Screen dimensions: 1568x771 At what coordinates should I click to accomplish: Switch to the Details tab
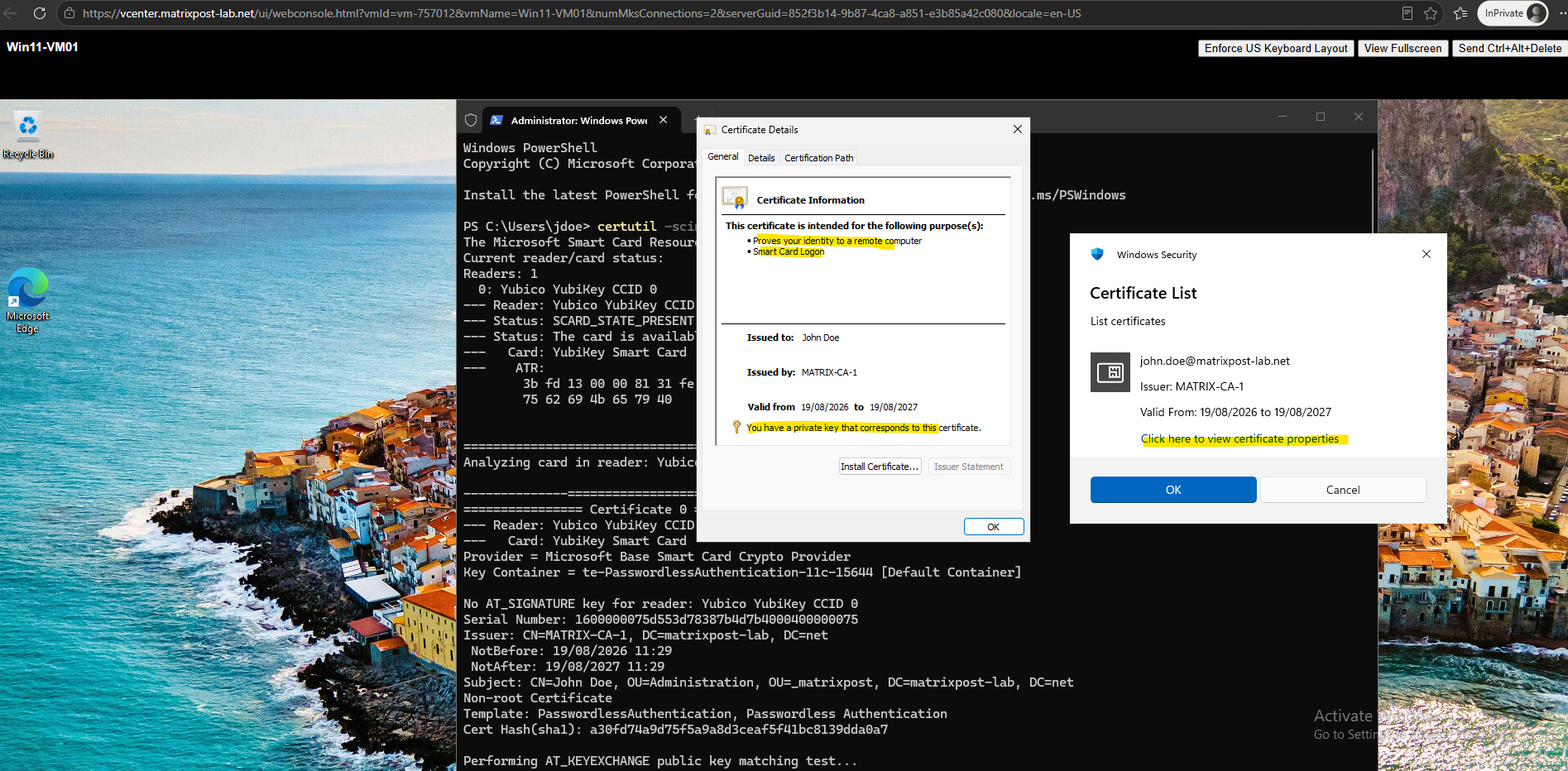(761, 158)
